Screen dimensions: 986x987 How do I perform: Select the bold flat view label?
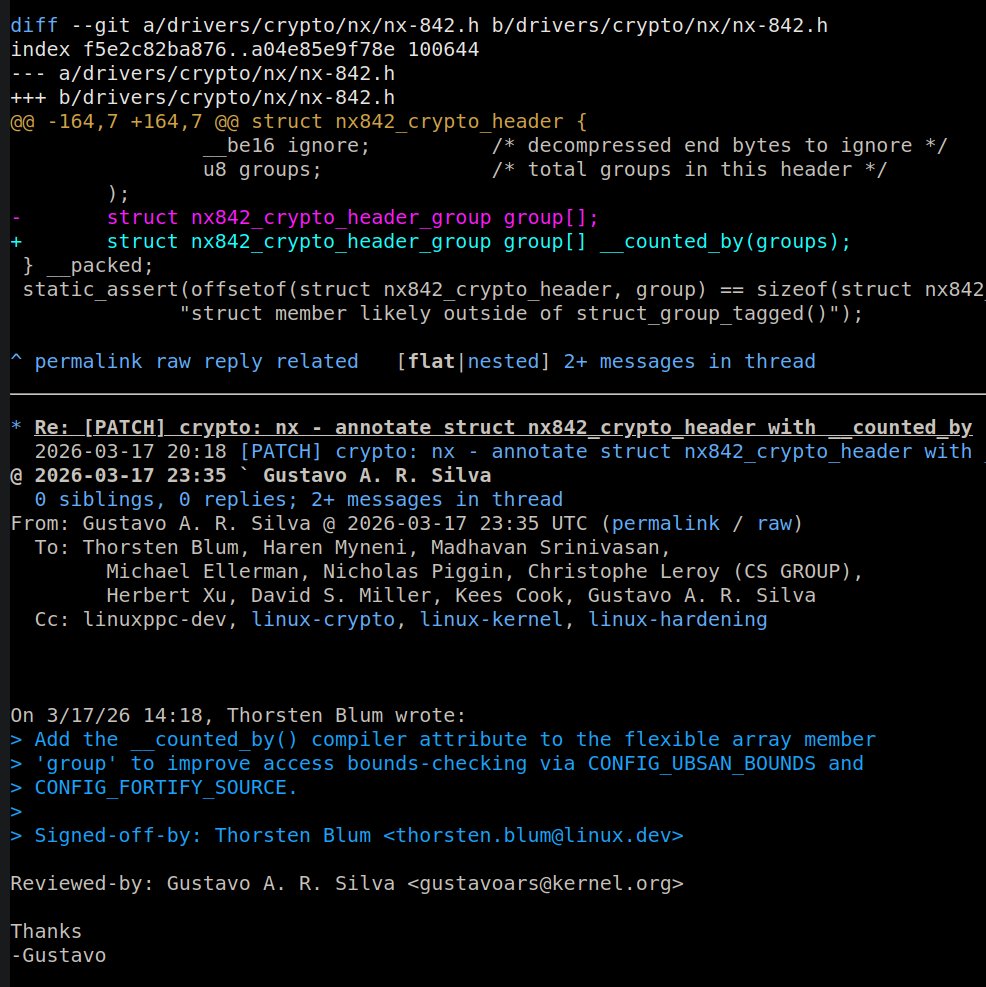point(431,361)
